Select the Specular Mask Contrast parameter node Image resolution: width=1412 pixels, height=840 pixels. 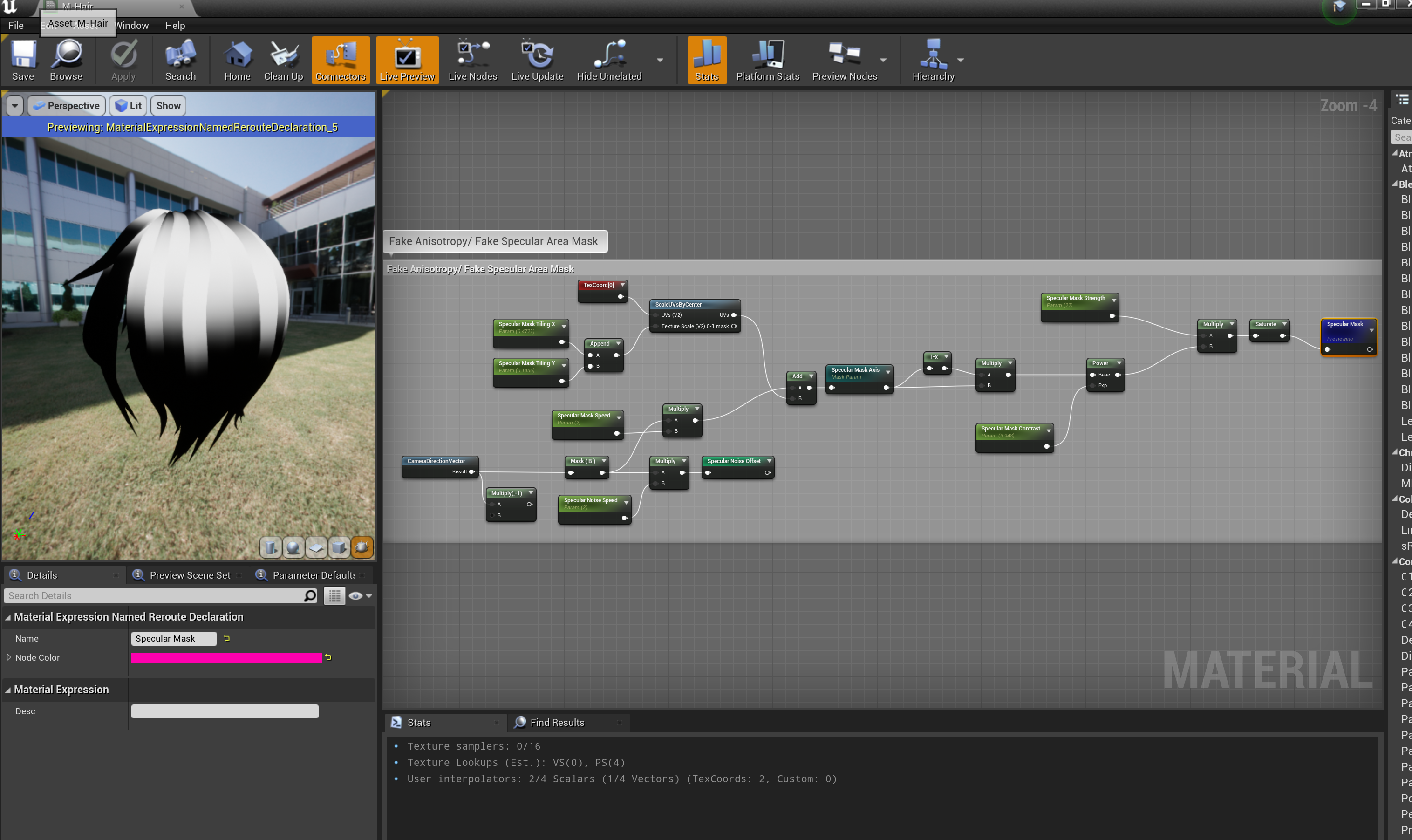click(x=1015, y=437)
